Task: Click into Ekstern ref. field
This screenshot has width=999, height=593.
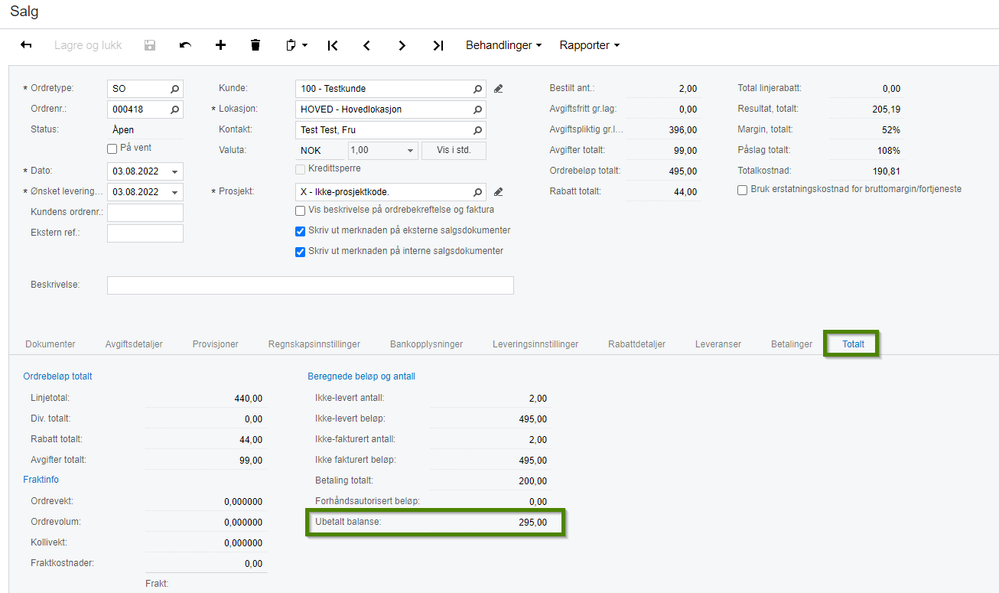Action: [145, 233]
